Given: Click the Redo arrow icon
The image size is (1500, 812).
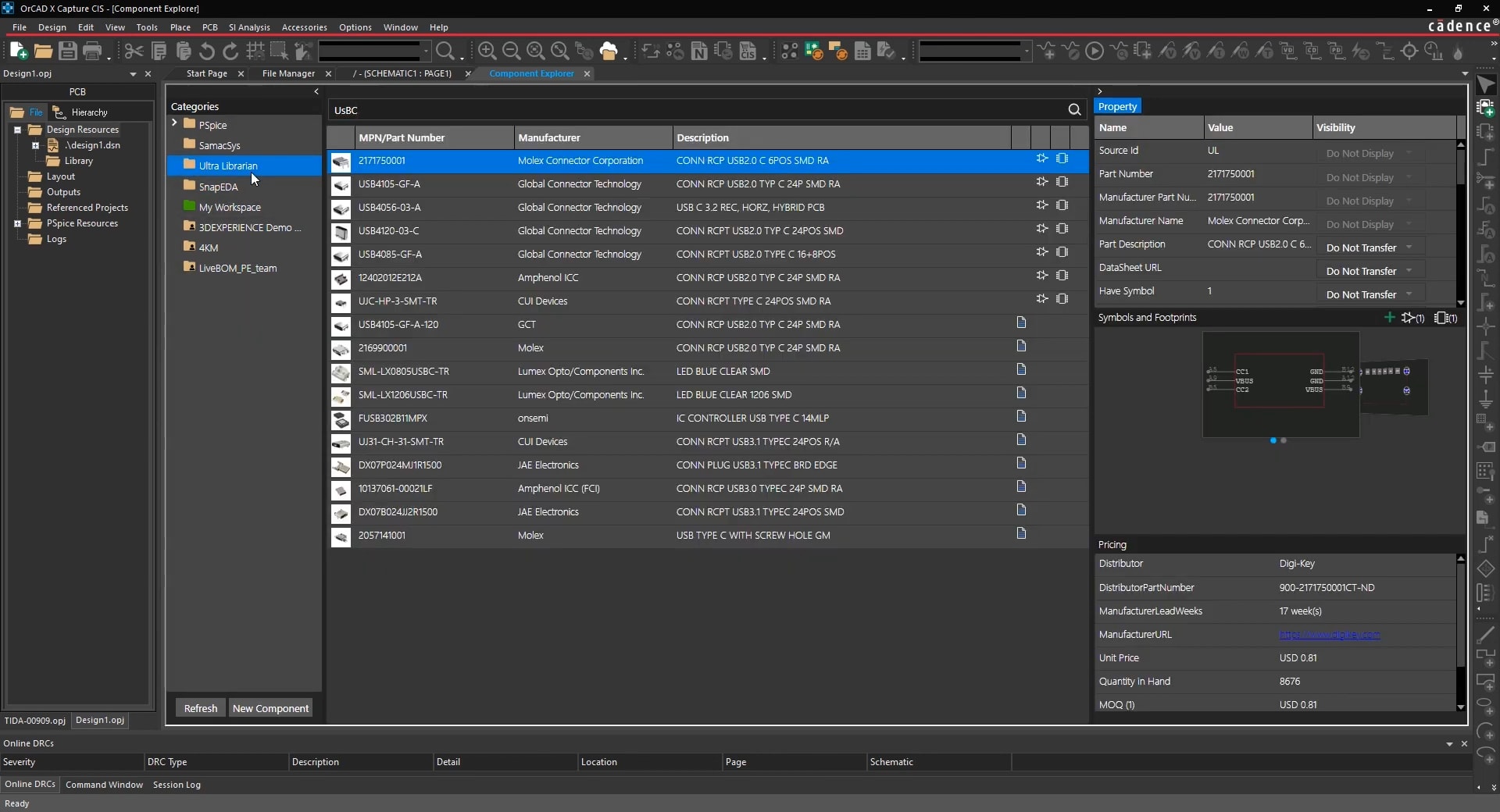Looking at the screenshot, I should [x=230, y=52].
